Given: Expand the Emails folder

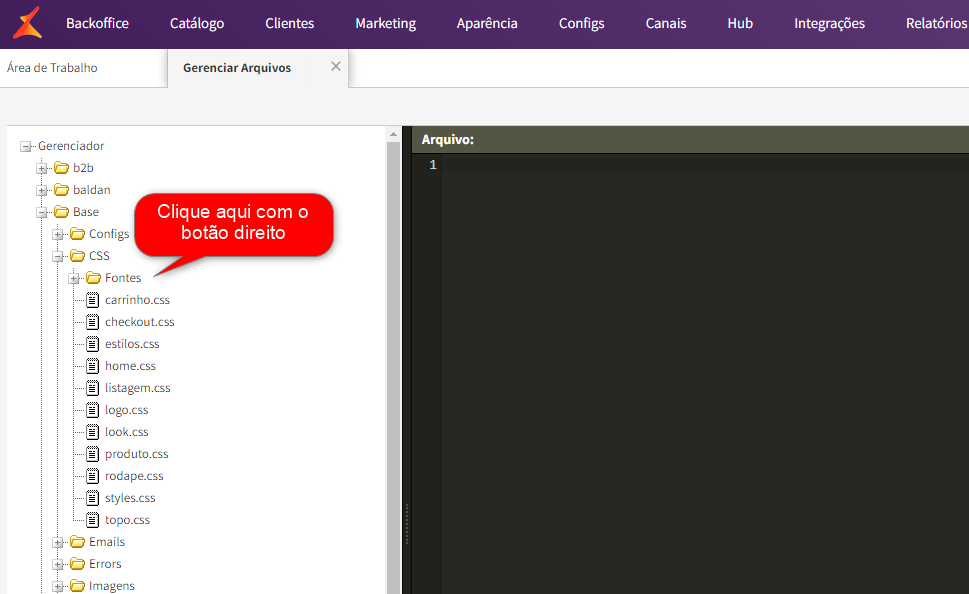Looking at the screenshot, I should tap(57, 543).
